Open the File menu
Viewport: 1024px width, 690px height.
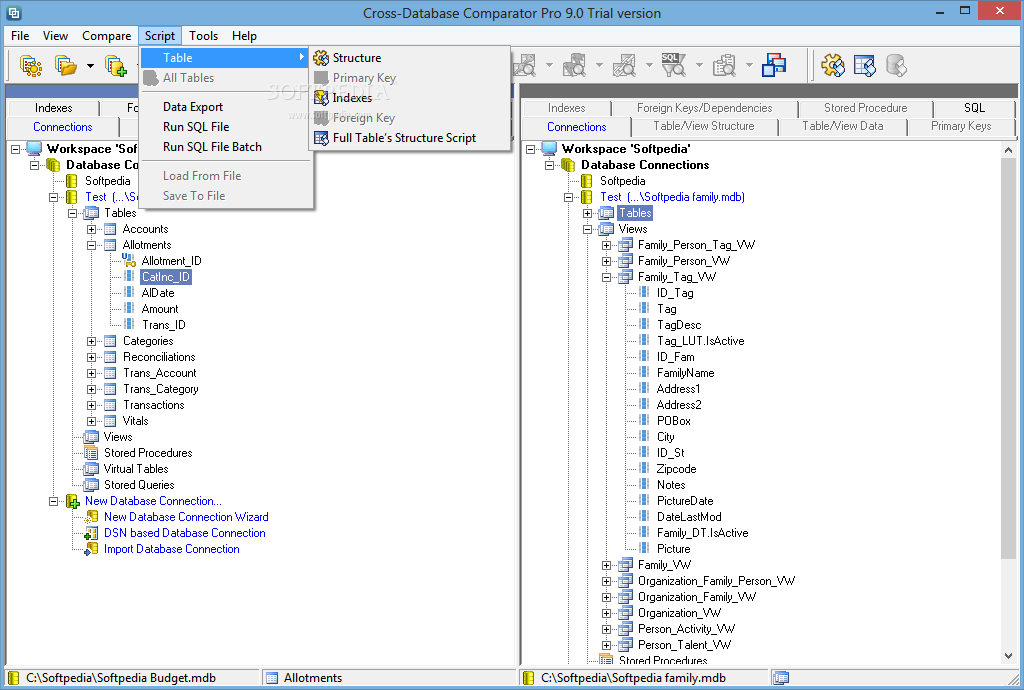(x=20, y=36)
